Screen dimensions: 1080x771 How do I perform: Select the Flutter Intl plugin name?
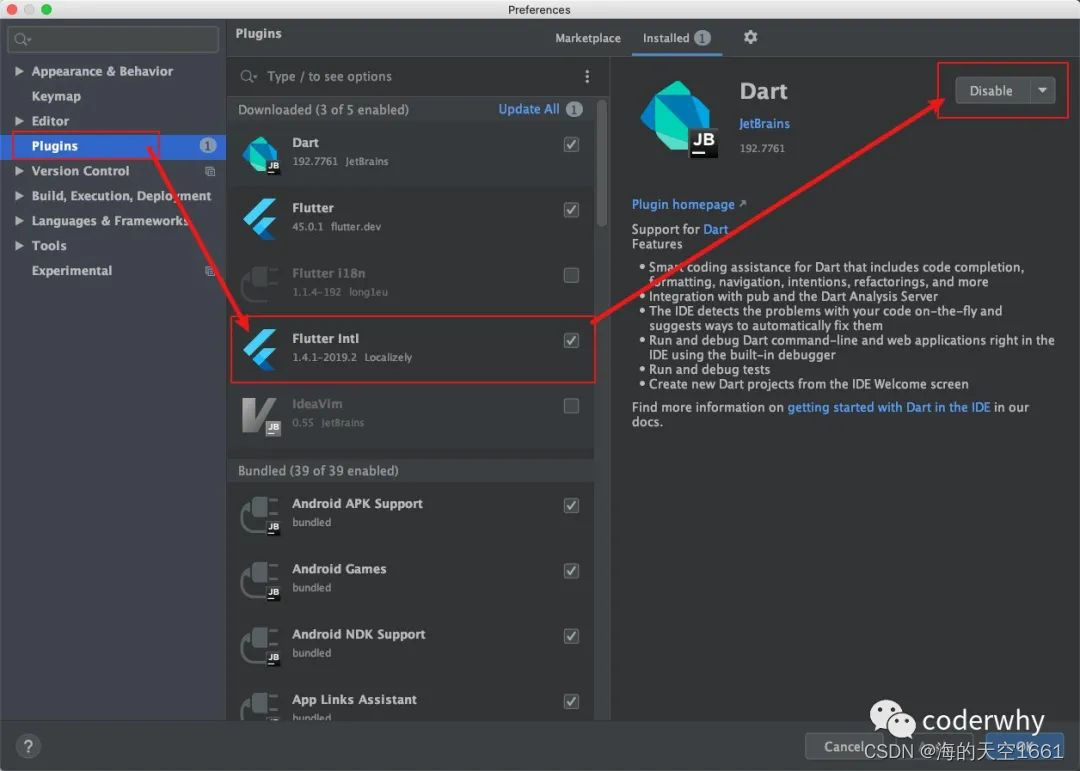(x=325, y=338)
